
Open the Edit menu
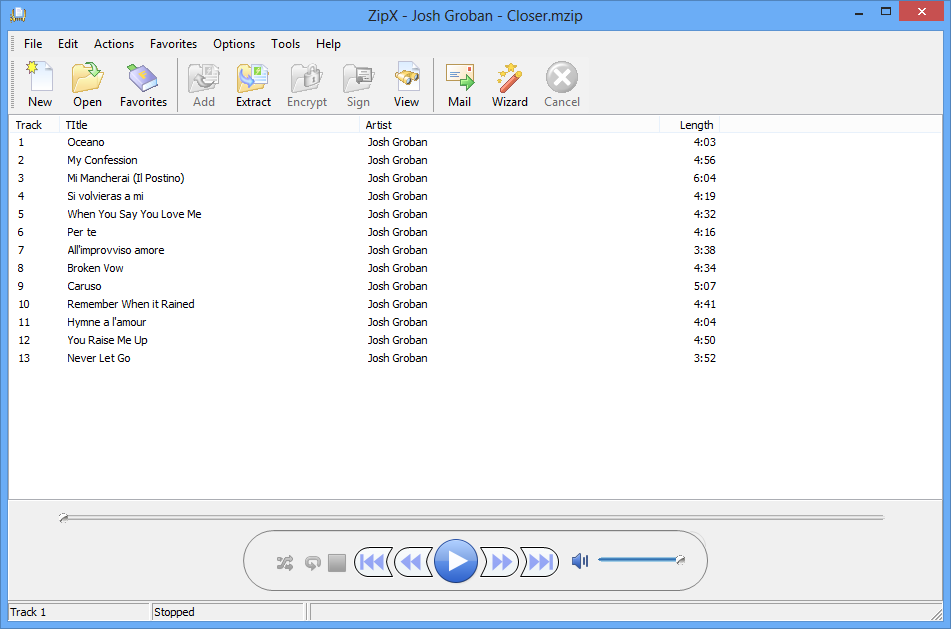tap(68, 44)
